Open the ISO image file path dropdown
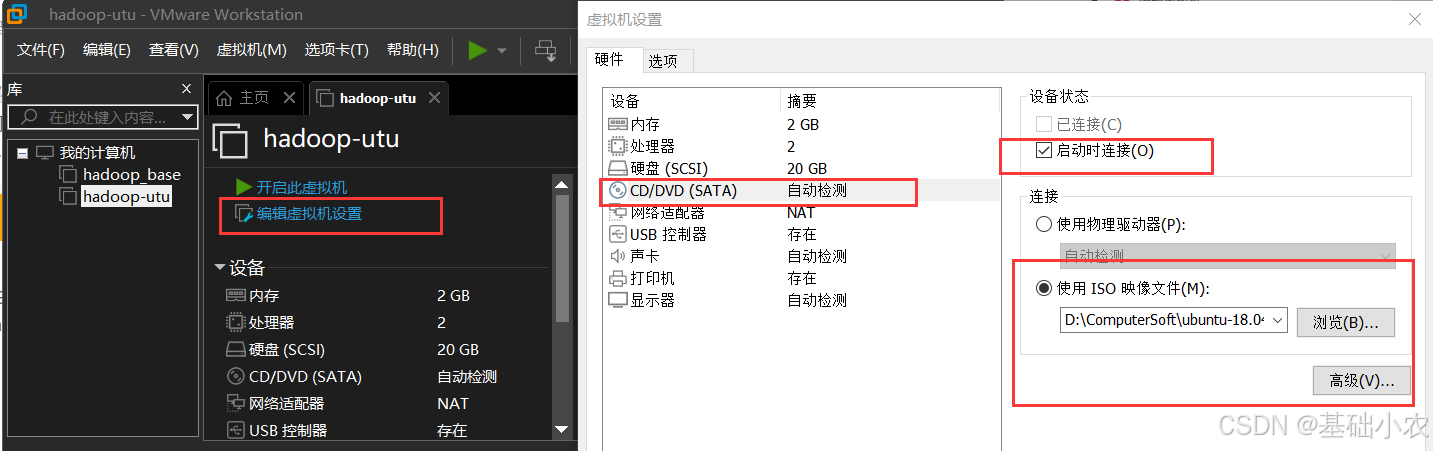Viewport: 1433px width, 451px height. click(1278, 321)
